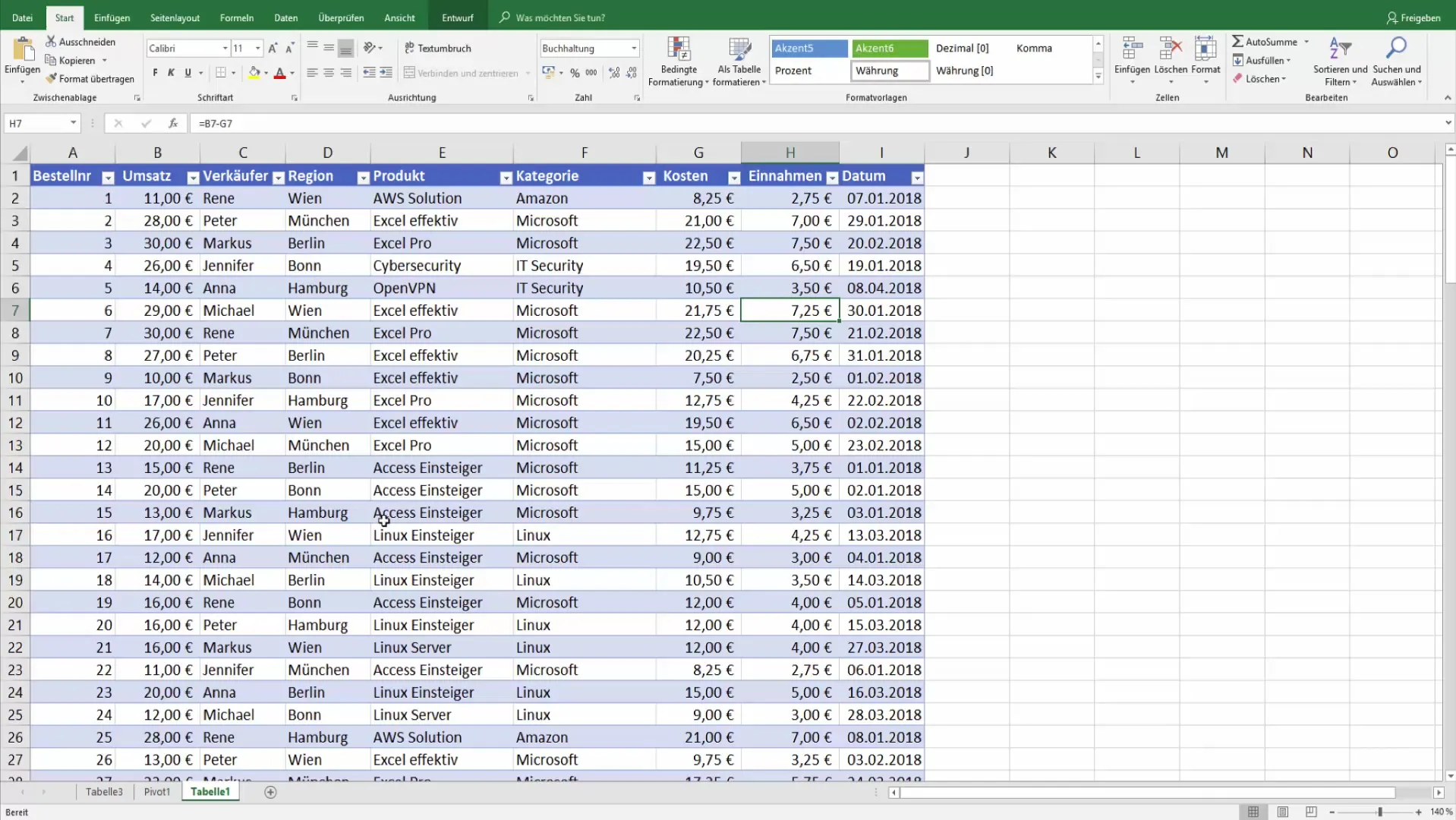Apply thousands separator 000 format

591,73
